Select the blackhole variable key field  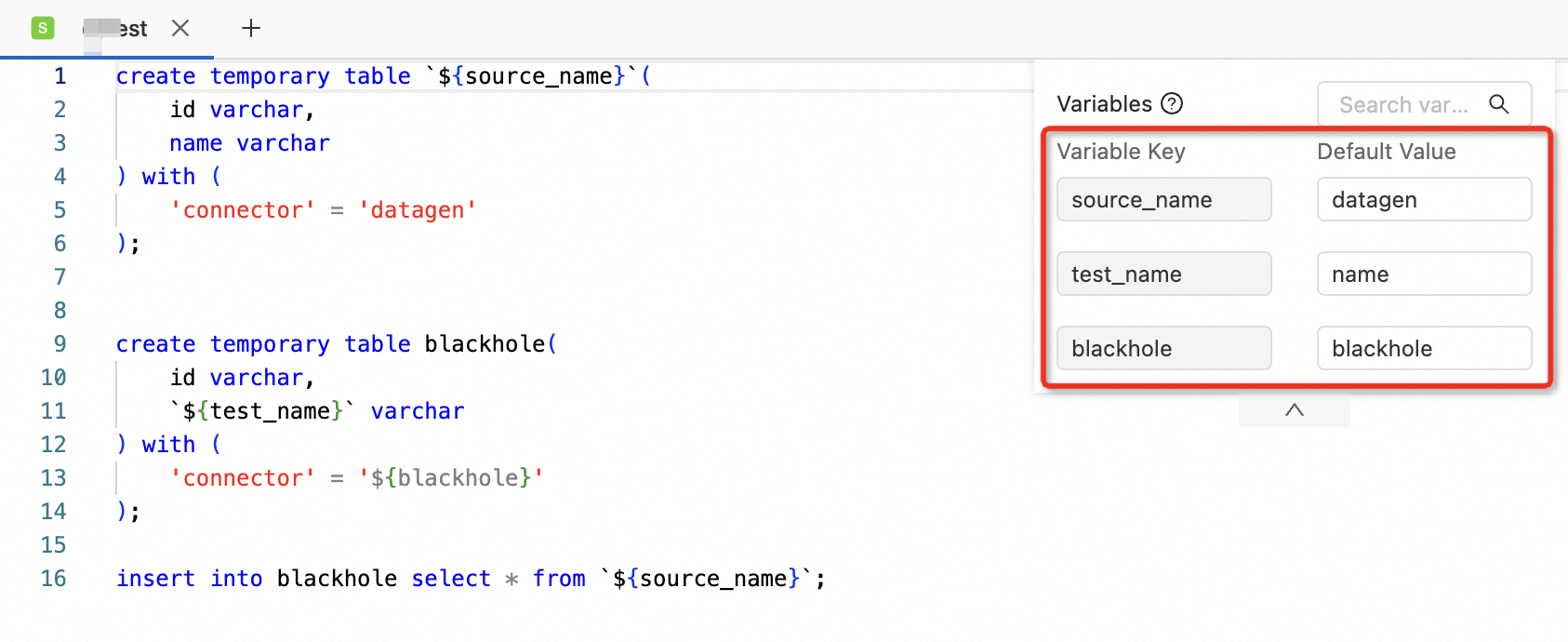tap(1163, 348)
